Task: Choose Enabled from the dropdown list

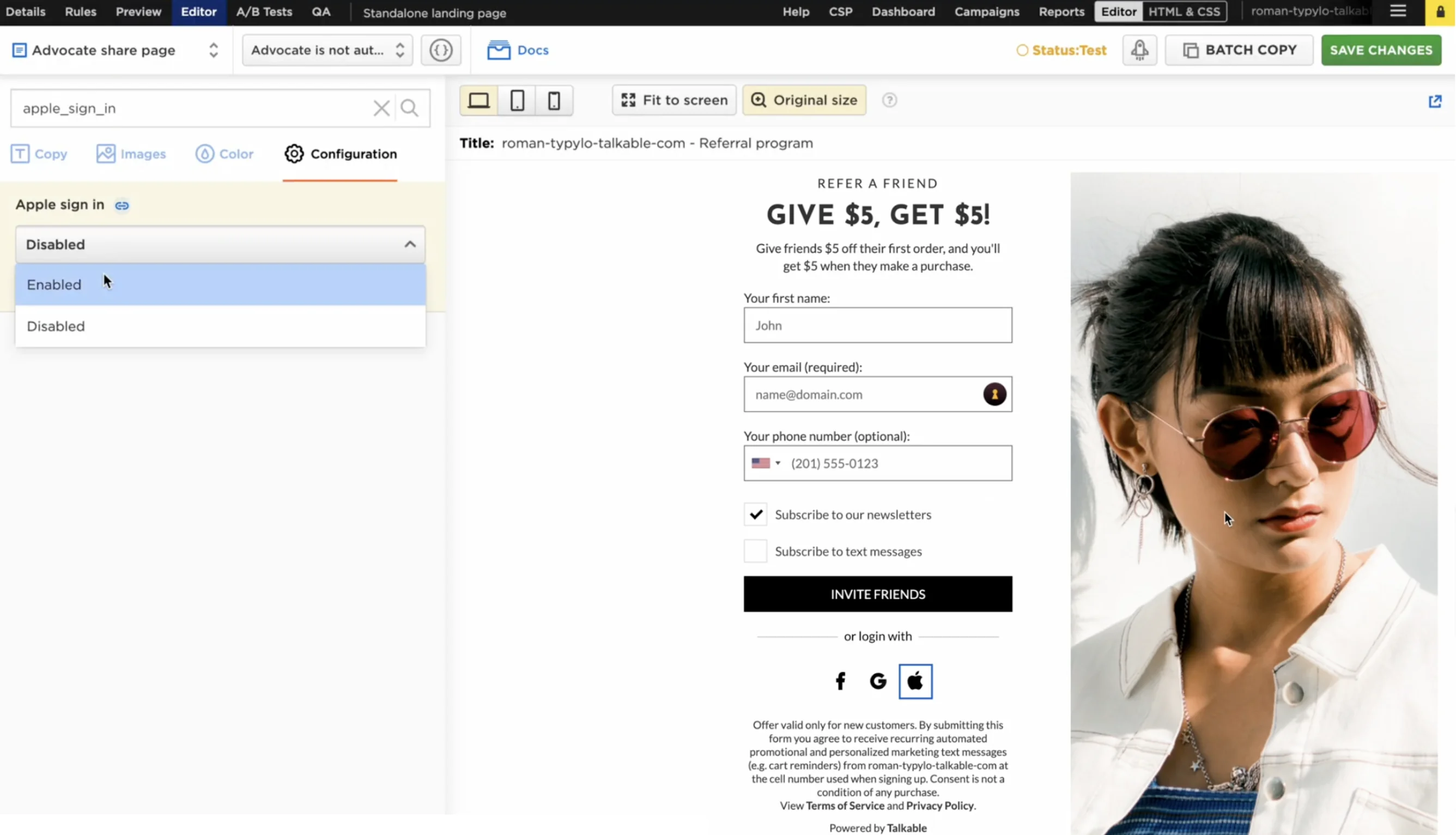Action: [x=220, y=285]
